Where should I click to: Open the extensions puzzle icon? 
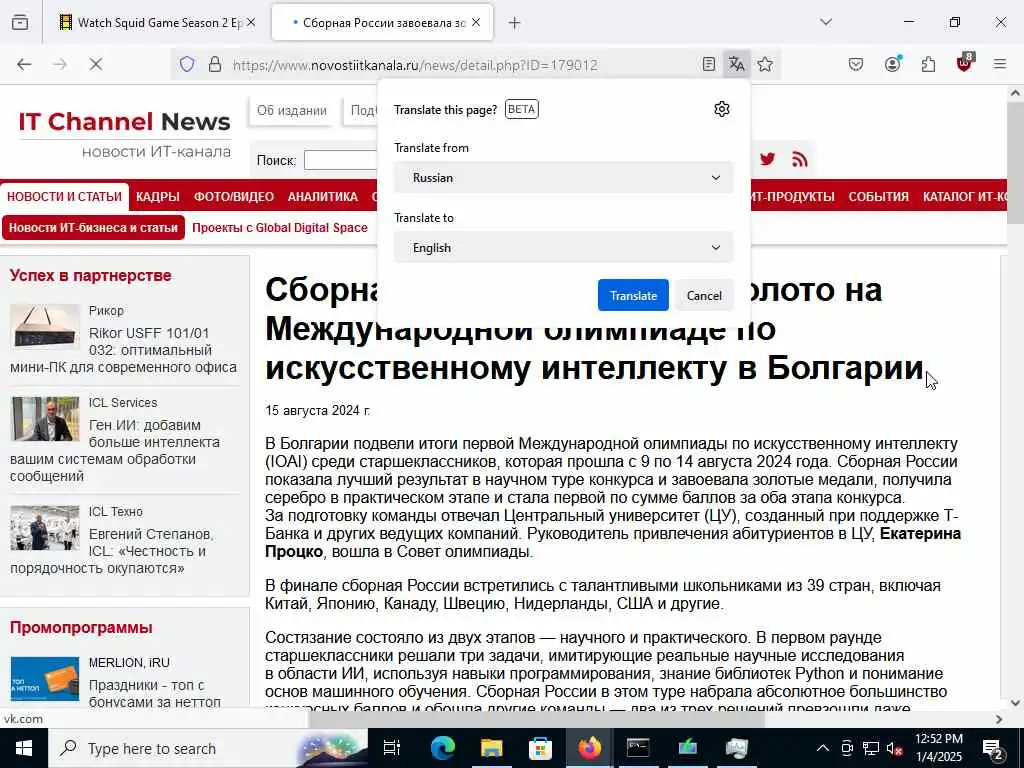click(928, 65)
